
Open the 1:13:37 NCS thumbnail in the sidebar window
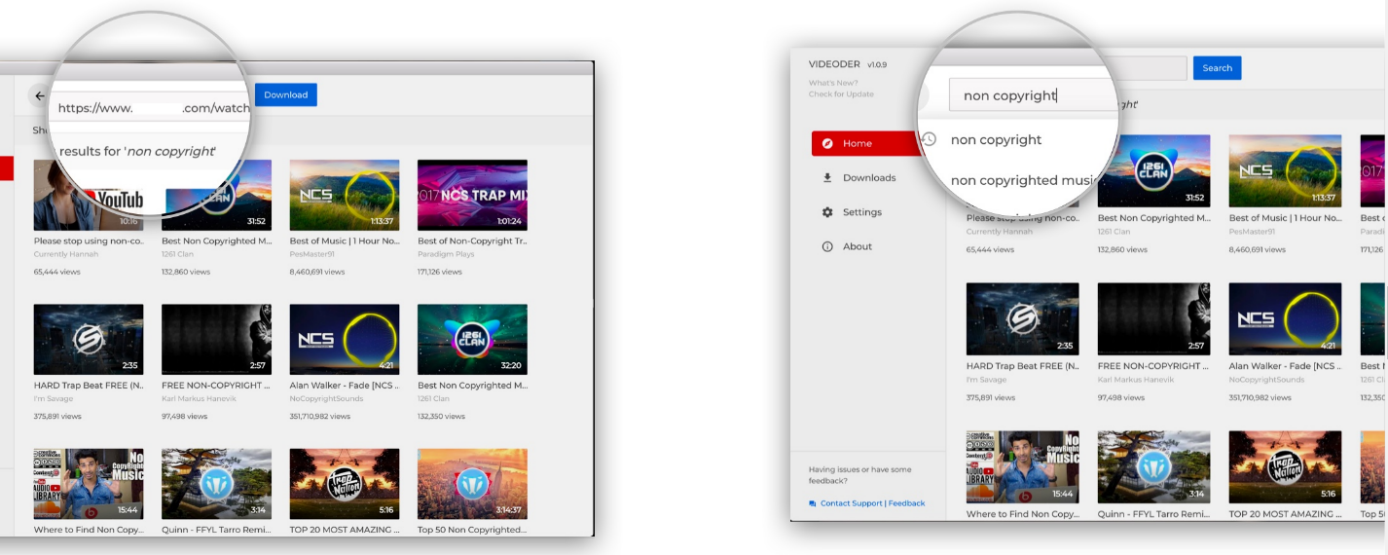(1285, 171)
